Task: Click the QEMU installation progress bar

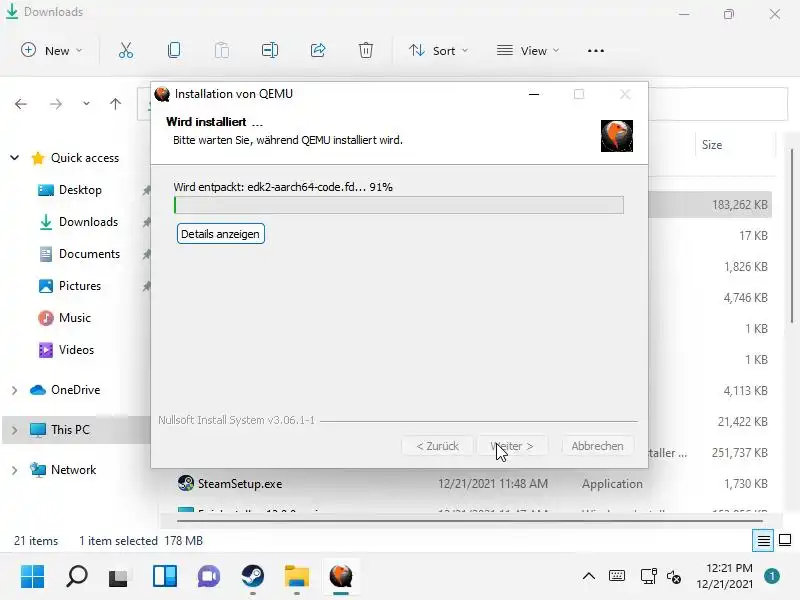Action: click(x=398, y=205)
